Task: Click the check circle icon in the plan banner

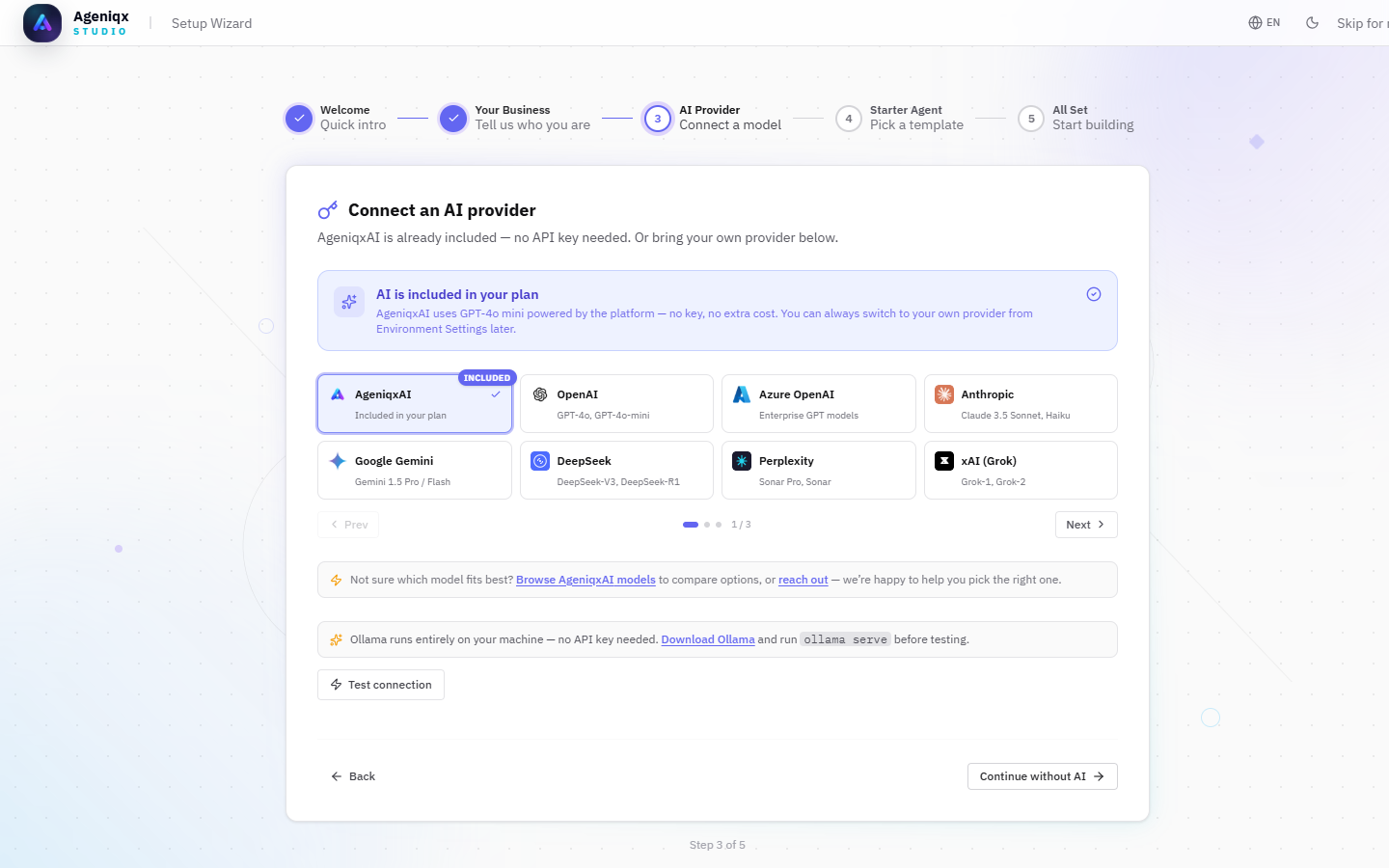Action: point(1094,294)
